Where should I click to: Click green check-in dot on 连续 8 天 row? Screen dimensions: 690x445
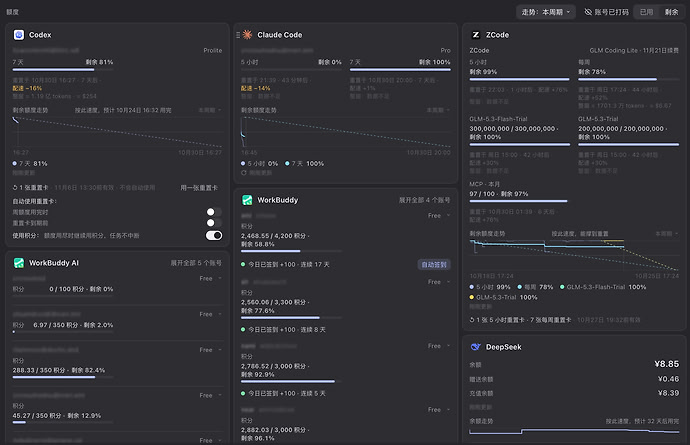[x=243, y=330]
